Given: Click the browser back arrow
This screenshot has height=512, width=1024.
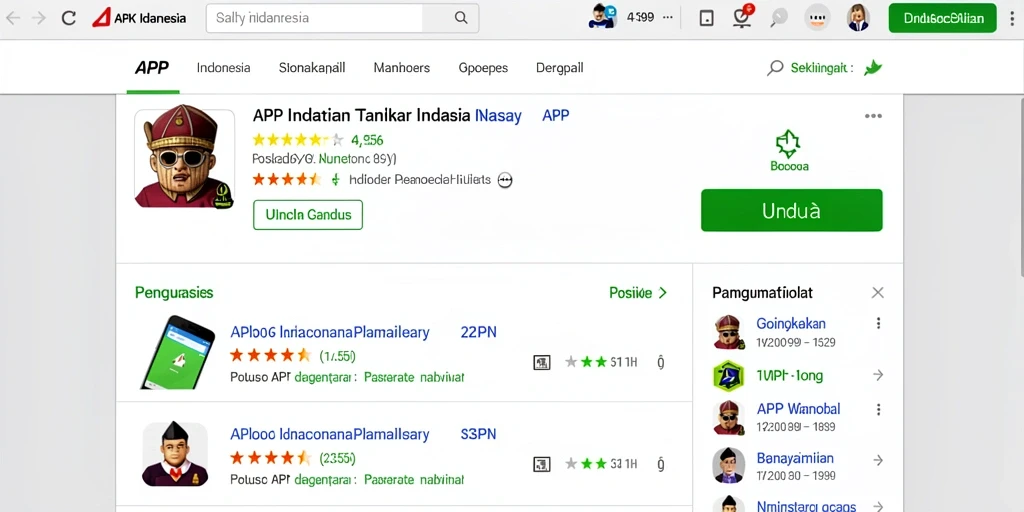Looking at the screenshot, I should coord(13,18).
